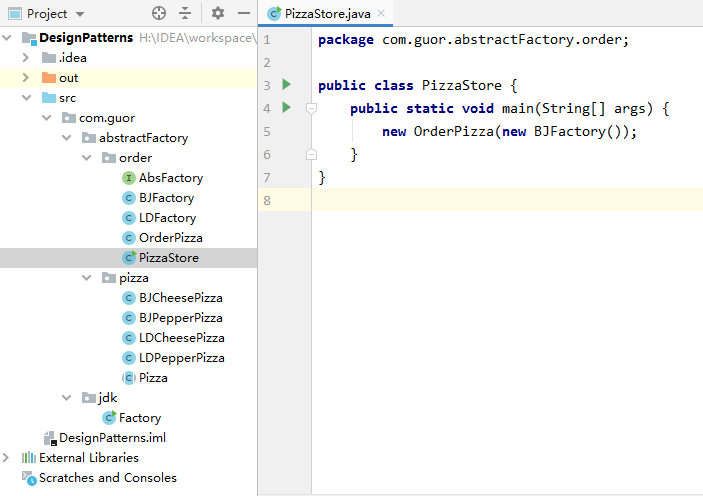
Task: Run class from gutter arrow at line 3
Action: tap(286, 84)
